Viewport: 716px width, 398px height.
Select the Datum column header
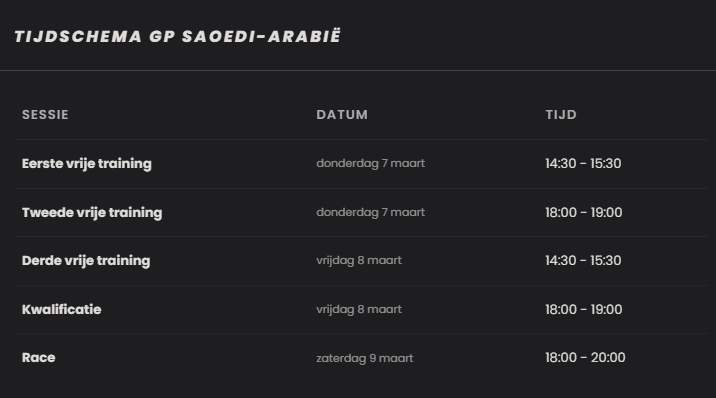342,115
